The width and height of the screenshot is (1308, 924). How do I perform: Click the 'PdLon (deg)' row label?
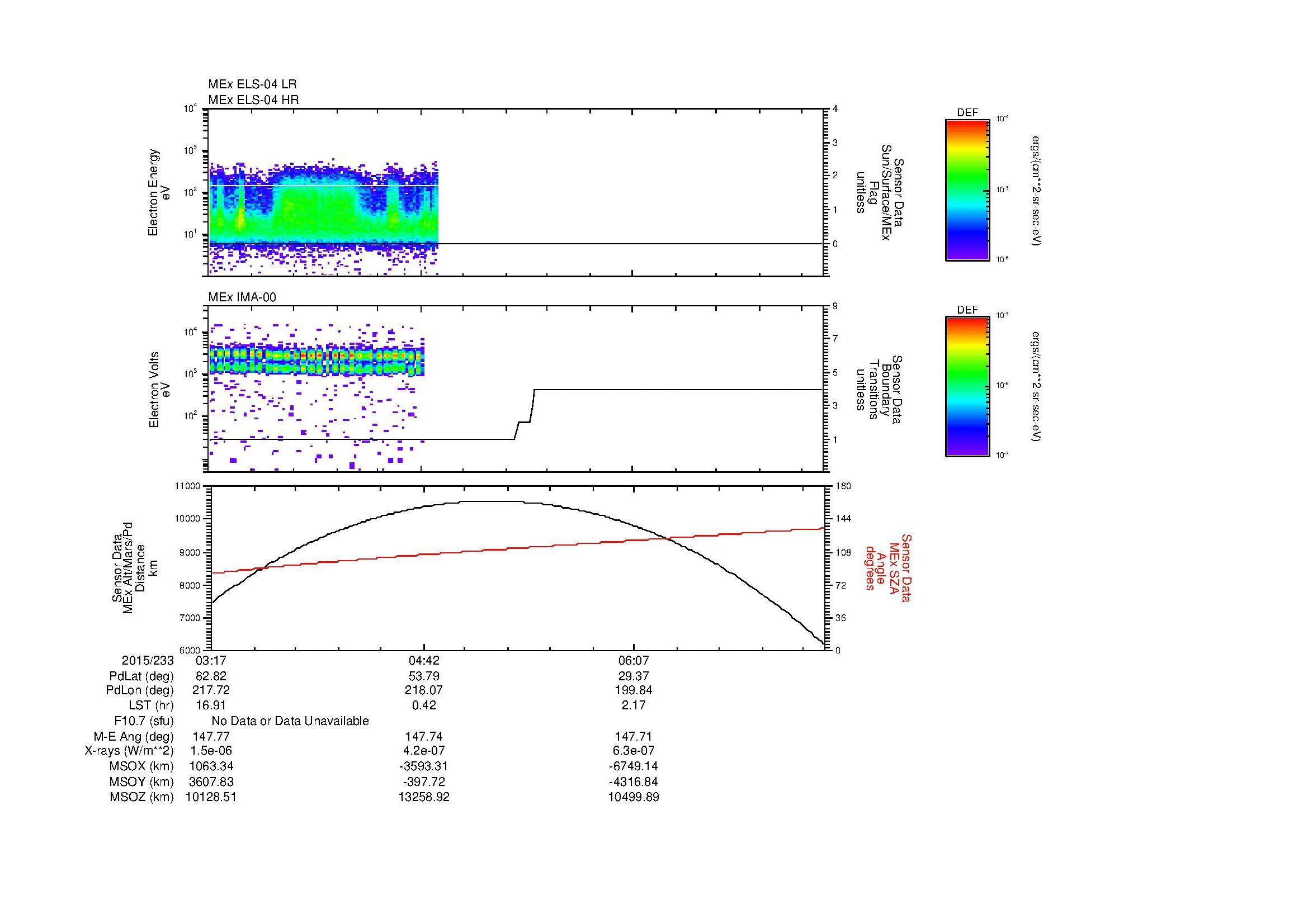click(140, 690)
